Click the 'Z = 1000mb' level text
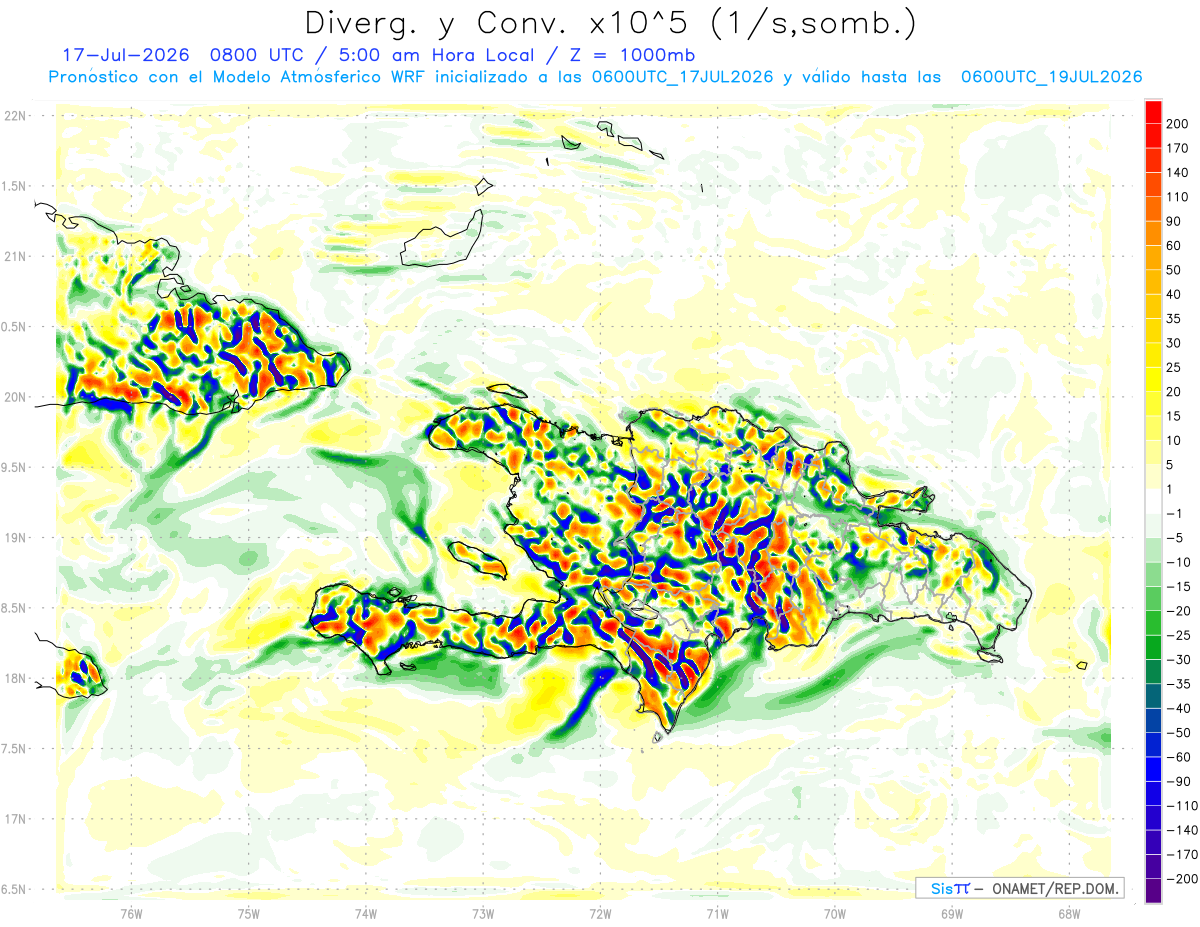 pos(632,55)
